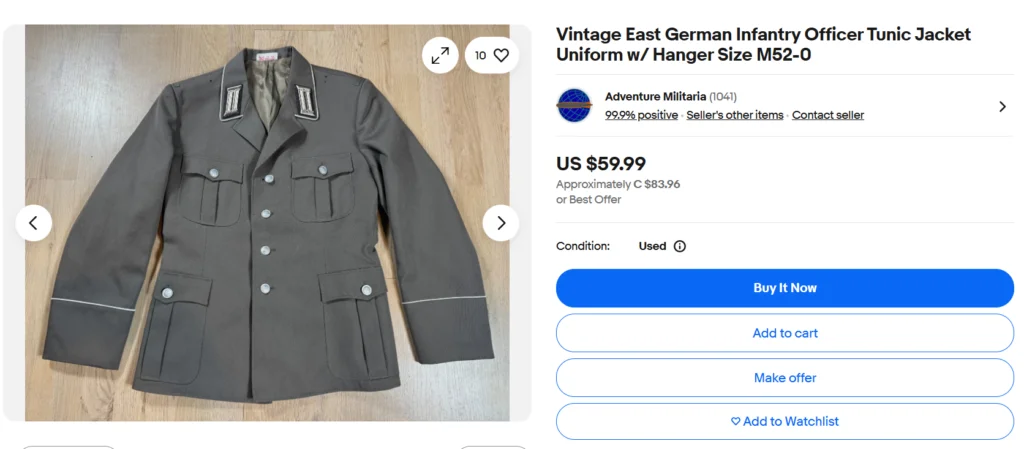Advance to the next product image

[x=501, y=223]
